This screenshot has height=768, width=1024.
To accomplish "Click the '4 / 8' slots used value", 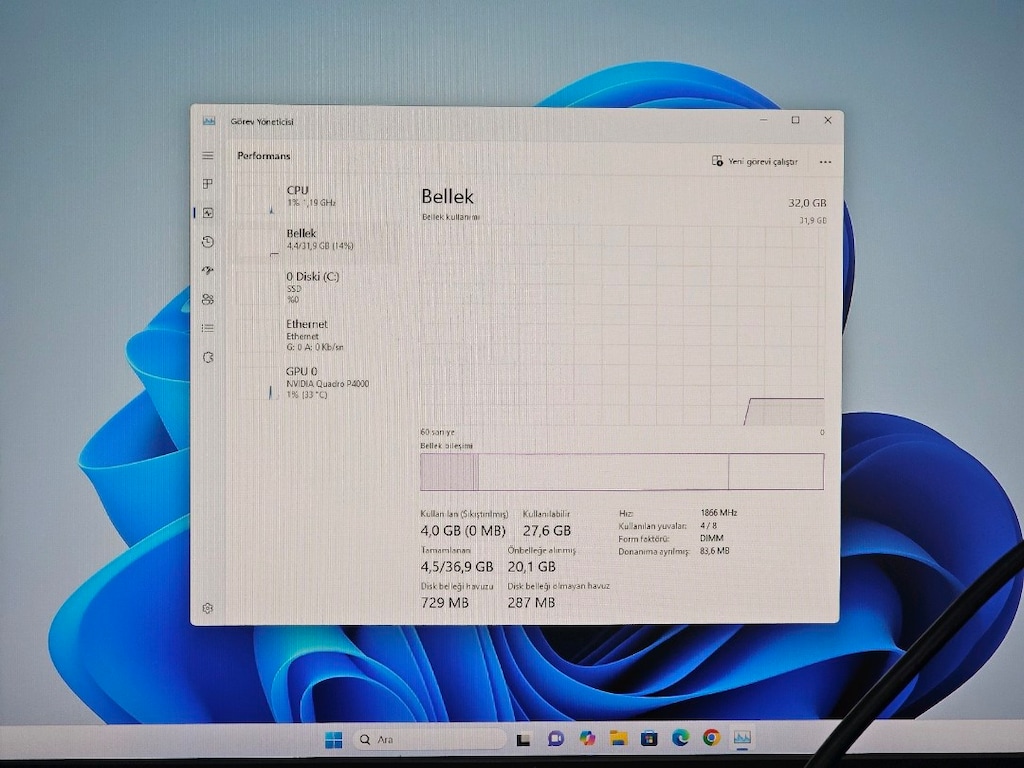I will [x=709, y=525].
